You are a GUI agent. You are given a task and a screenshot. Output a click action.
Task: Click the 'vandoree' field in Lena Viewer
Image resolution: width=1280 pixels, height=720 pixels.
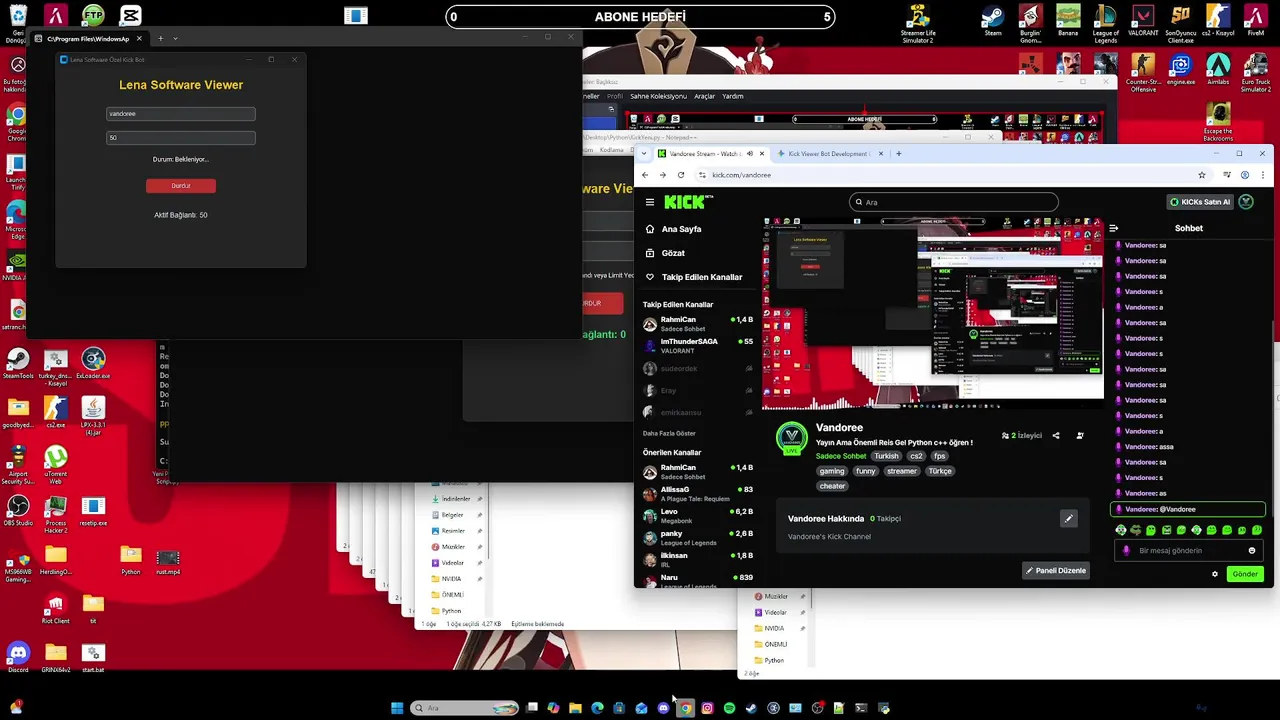[181, 114]
